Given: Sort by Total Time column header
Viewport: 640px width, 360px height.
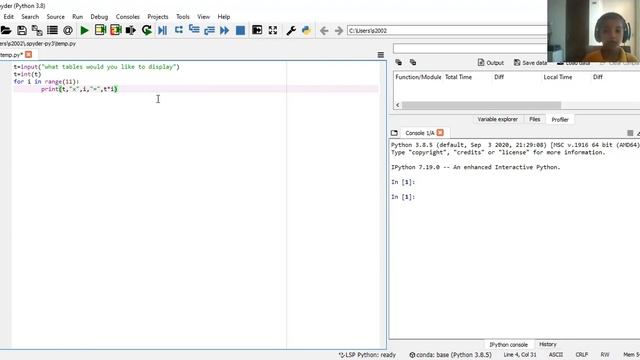Looking at the screenshot, I should [x=458, y=77].
